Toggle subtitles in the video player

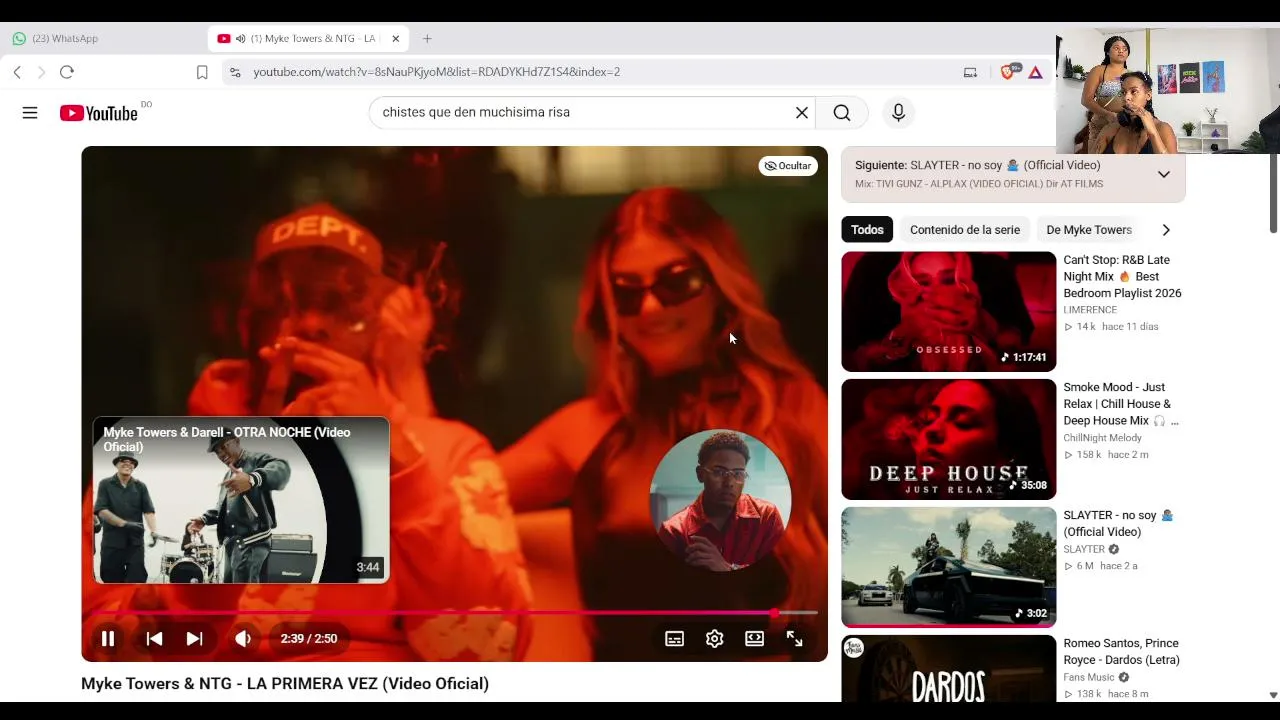[675, 639]
